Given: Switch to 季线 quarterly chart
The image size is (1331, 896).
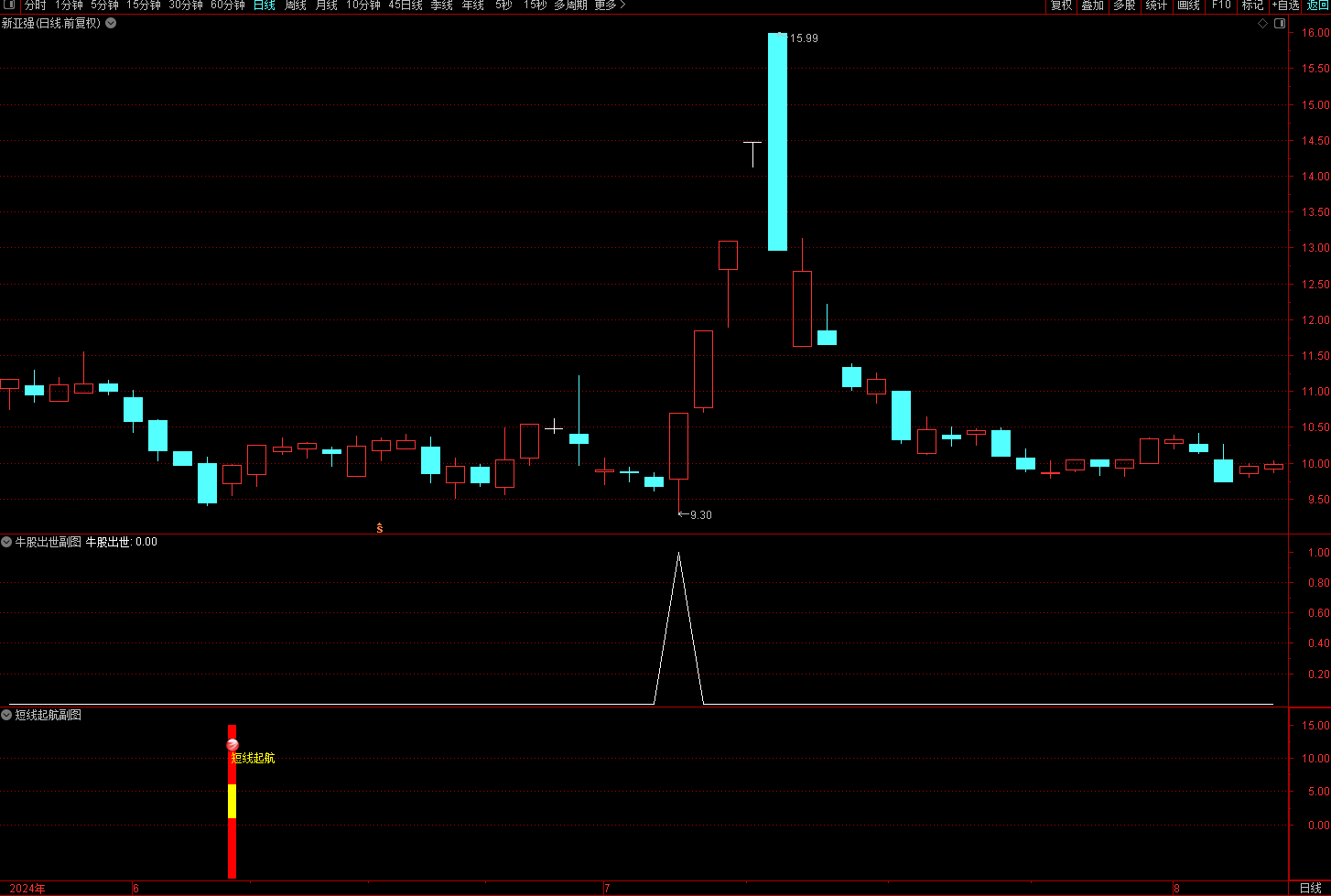Looking at the screenshot, I should pos(442,5).
